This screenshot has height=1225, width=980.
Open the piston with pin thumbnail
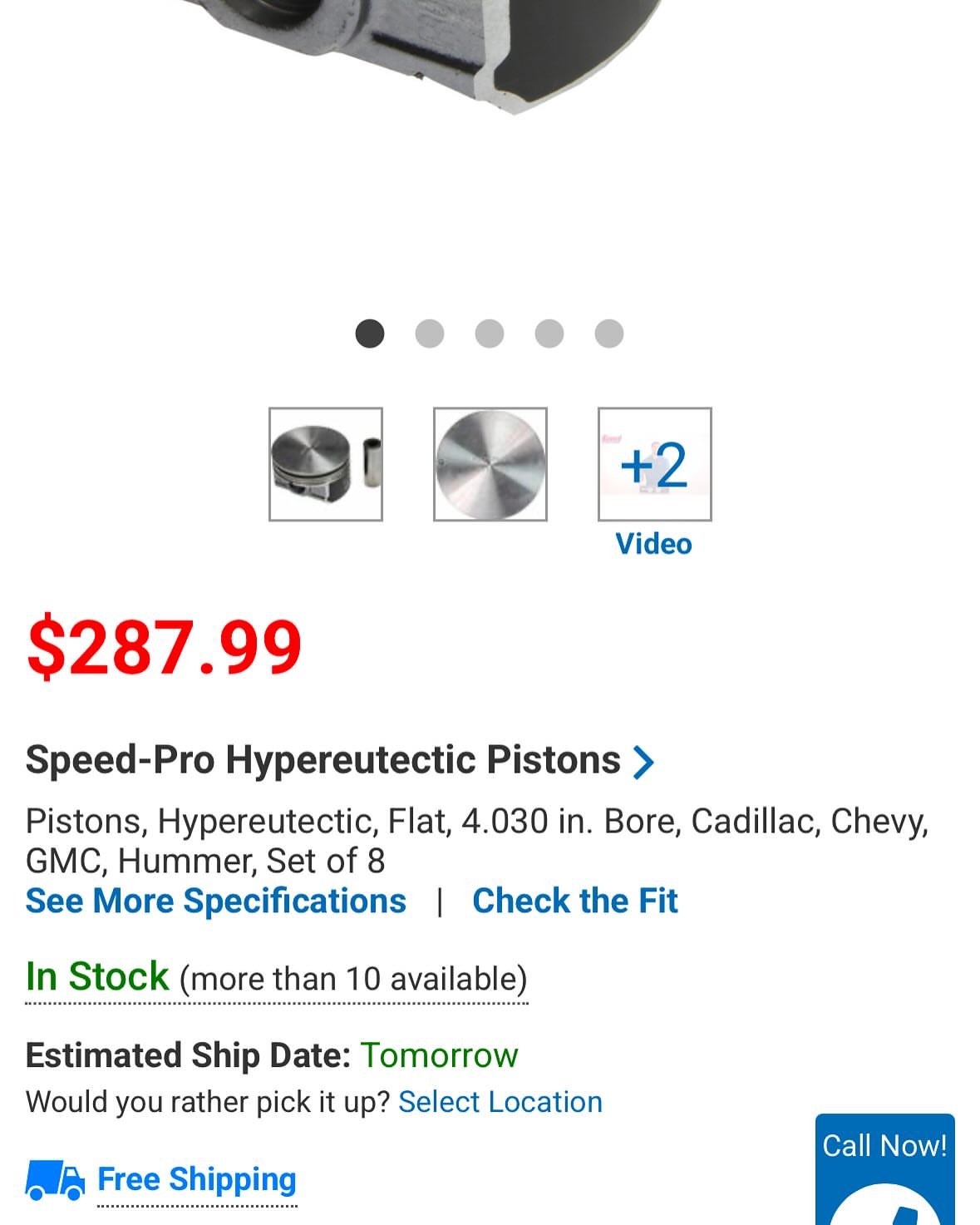click(x=326, y=464)
